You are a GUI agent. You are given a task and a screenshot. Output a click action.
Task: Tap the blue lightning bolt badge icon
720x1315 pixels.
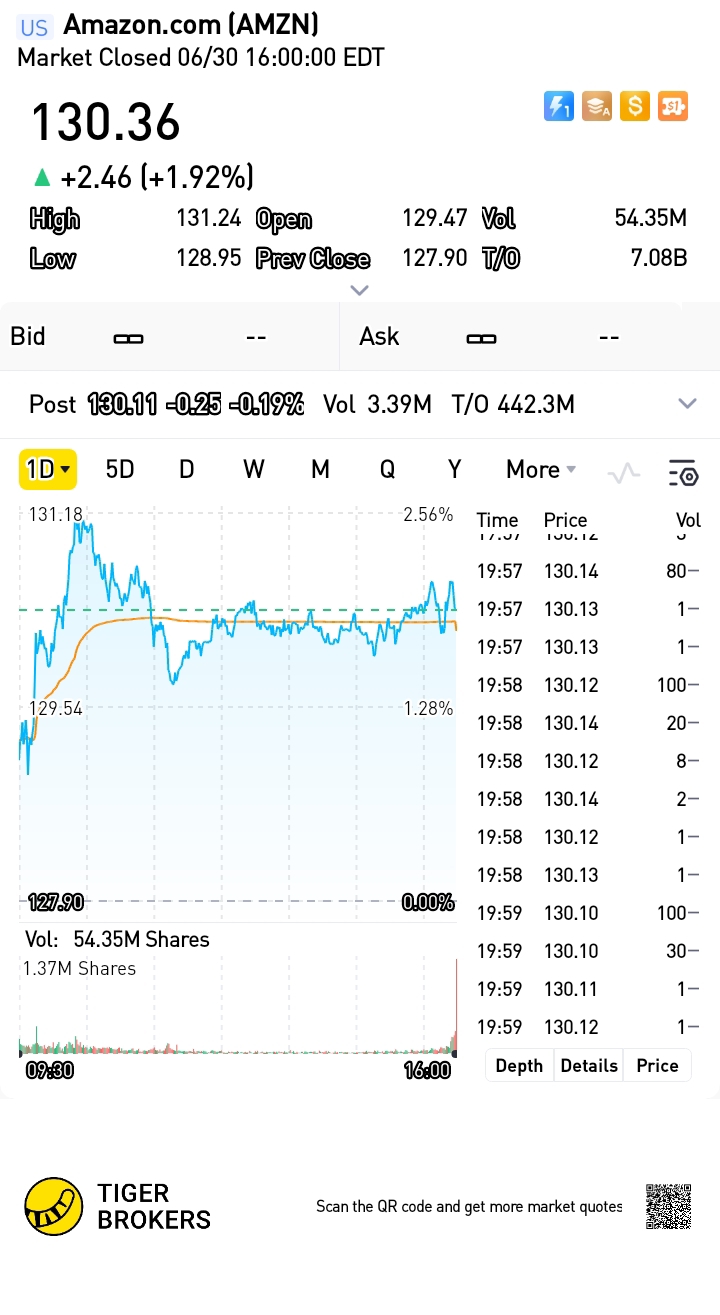click(559, 106)
